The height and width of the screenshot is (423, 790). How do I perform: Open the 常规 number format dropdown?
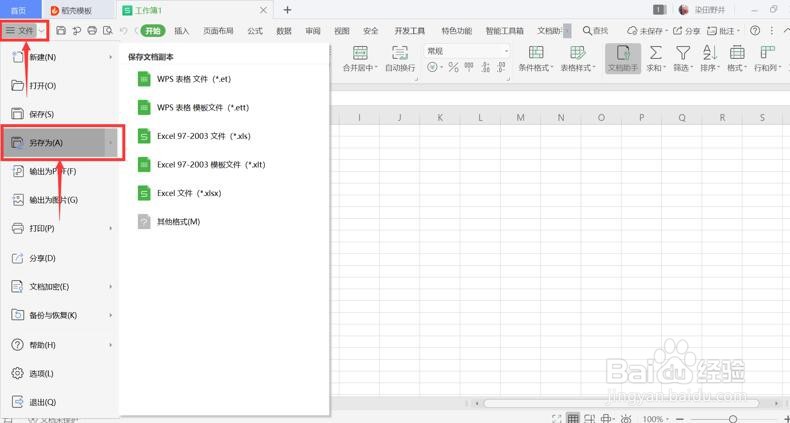pyautogui.click(x=506, y=51)
